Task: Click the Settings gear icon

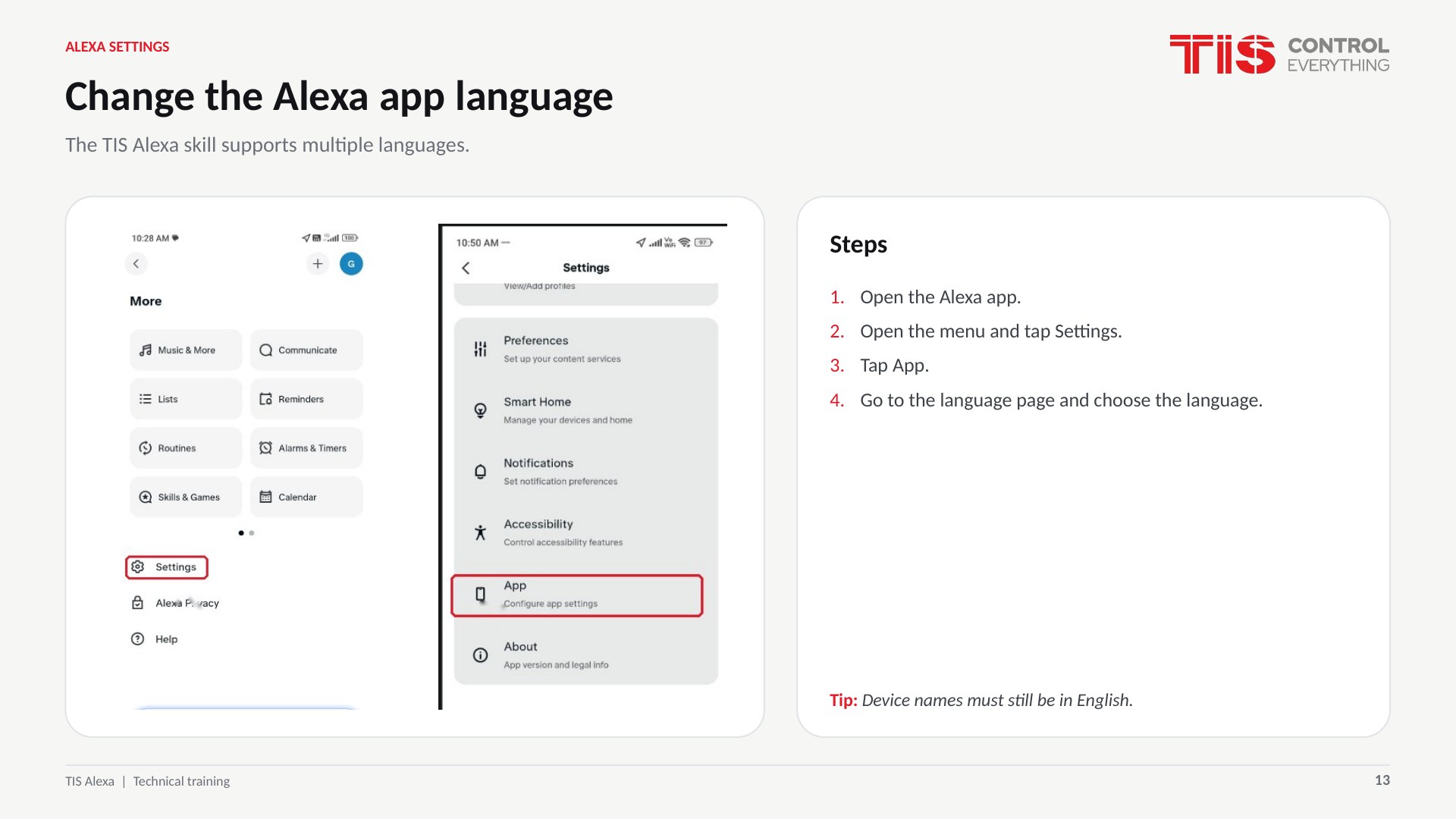Action: tap(137, 566)
